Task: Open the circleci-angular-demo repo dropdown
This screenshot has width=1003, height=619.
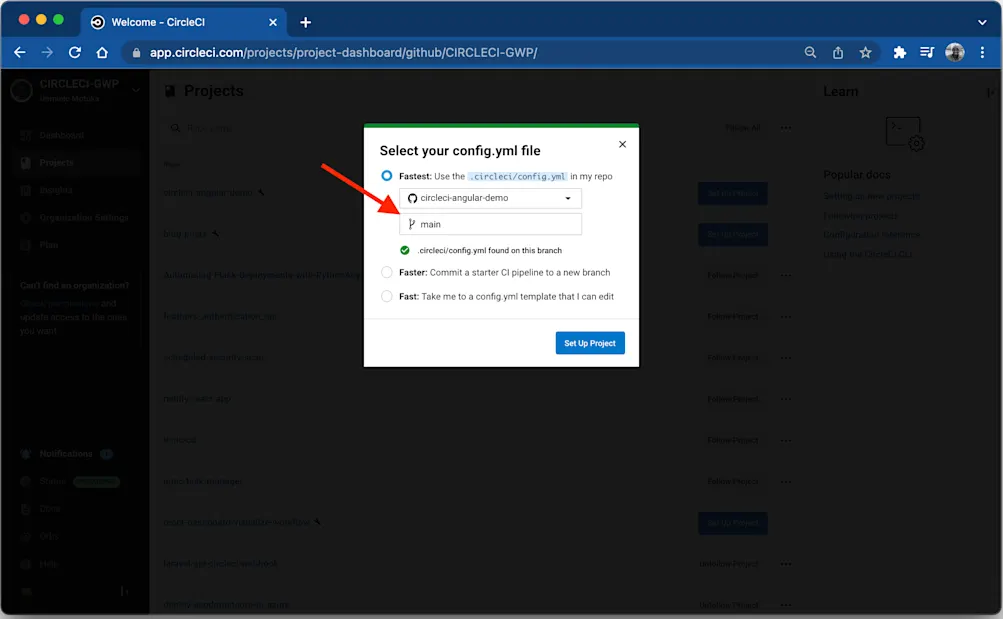Action: pyautogui.click(x=491, y=198)
